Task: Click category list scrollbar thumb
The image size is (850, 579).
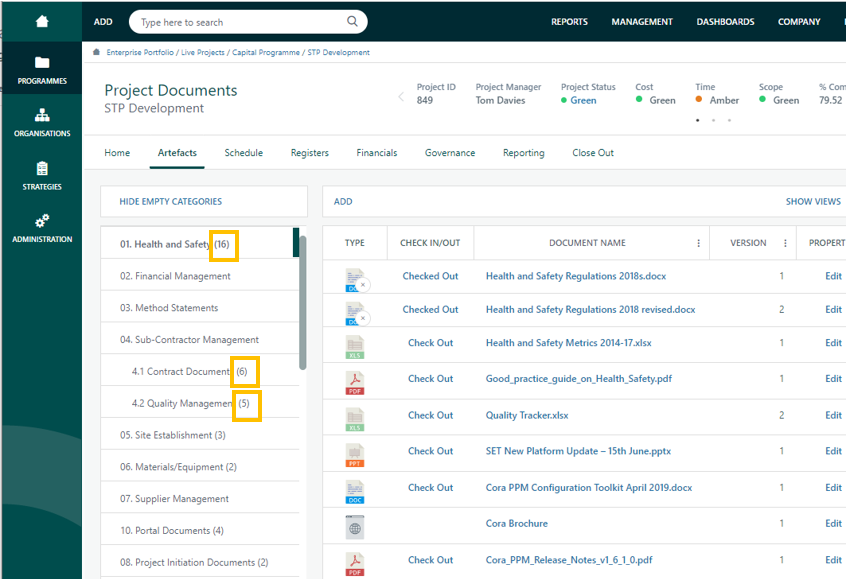Action: pyautogui.click(x=303, y=303)
